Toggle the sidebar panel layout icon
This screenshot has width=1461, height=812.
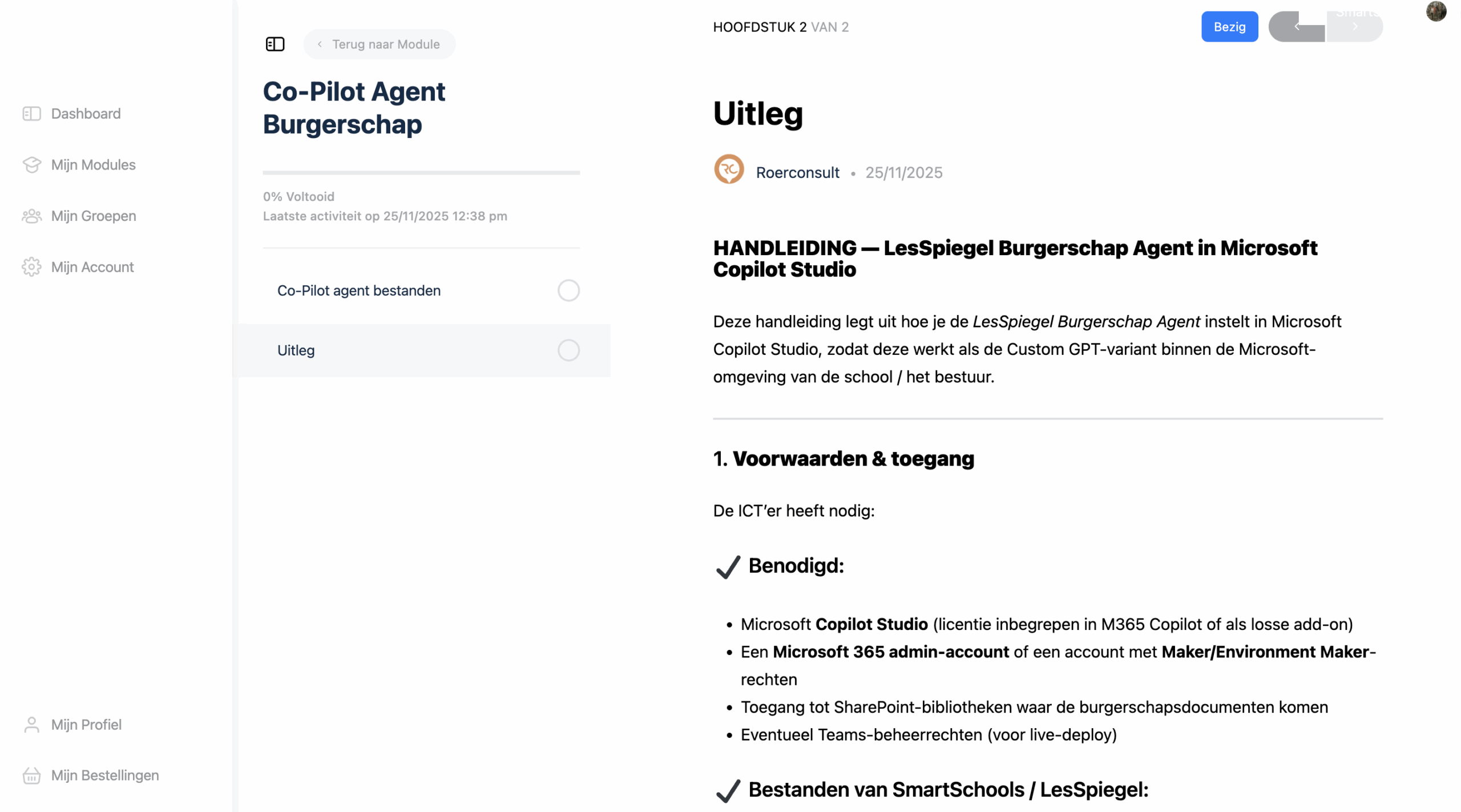click(x=275, y=44)
